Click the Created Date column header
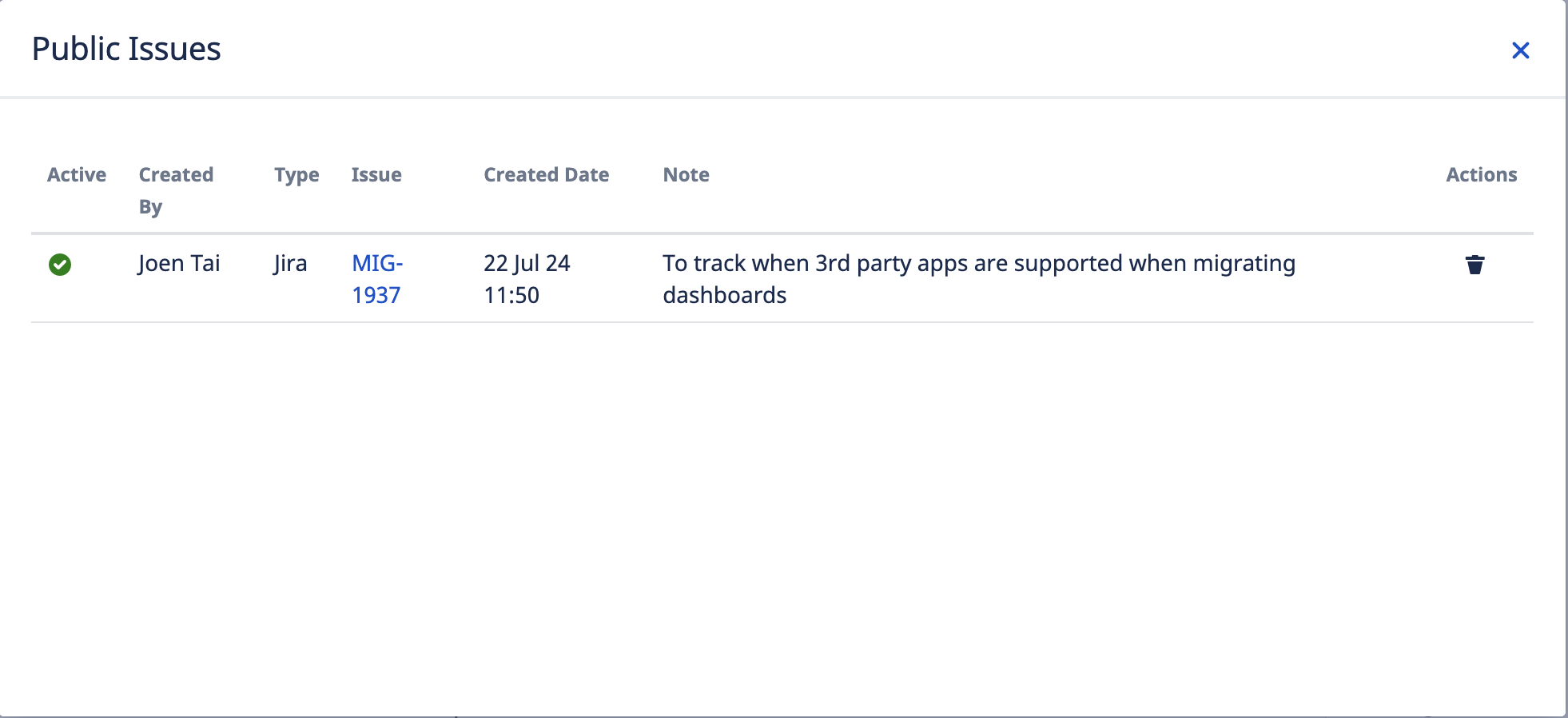 546,174
